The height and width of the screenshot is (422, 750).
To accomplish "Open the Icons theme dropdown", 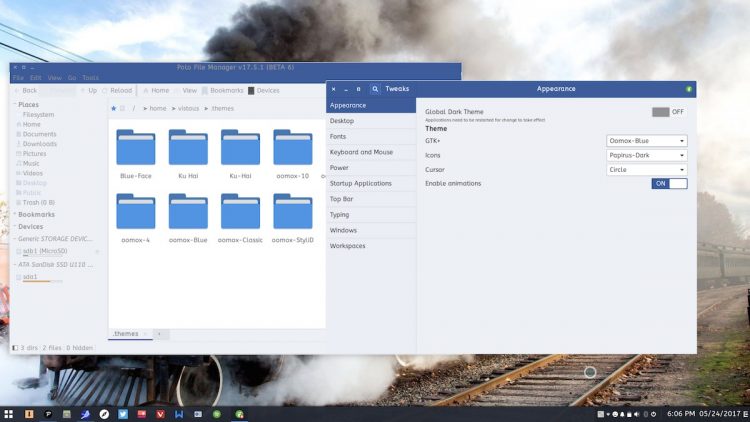I will tap(647, 155).
